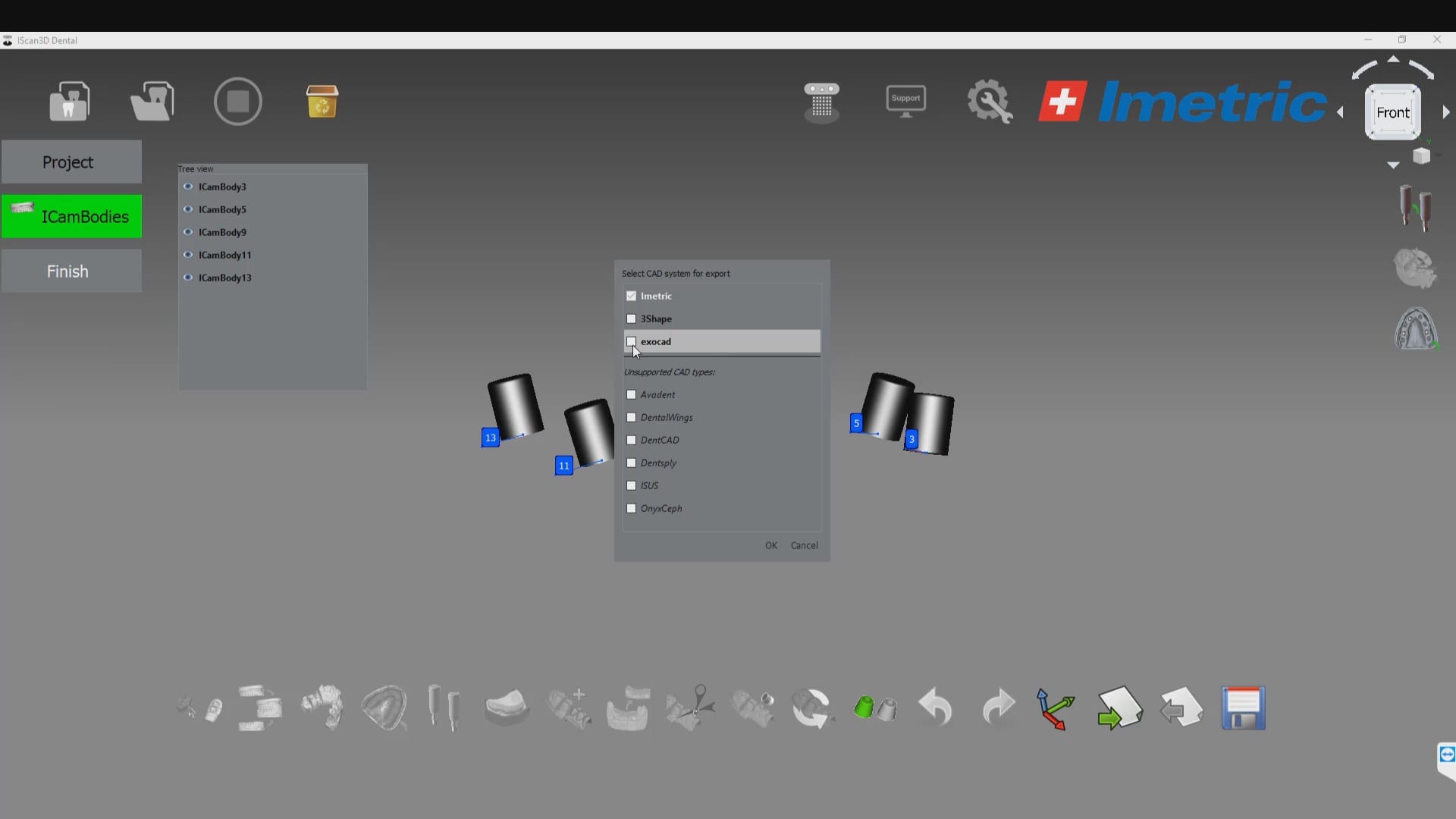This screenshot has height=819, width=1456.
Task: Open the Project tab
Action: point(71,162)
